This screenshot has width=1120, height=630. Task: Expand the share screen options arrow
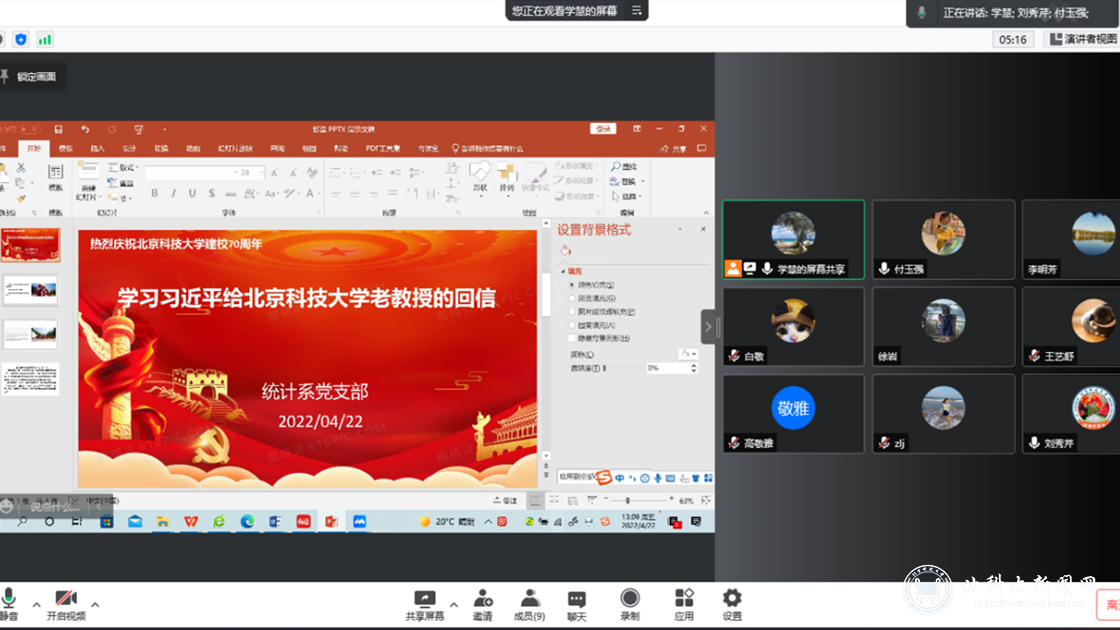click(x=454, y=605)
